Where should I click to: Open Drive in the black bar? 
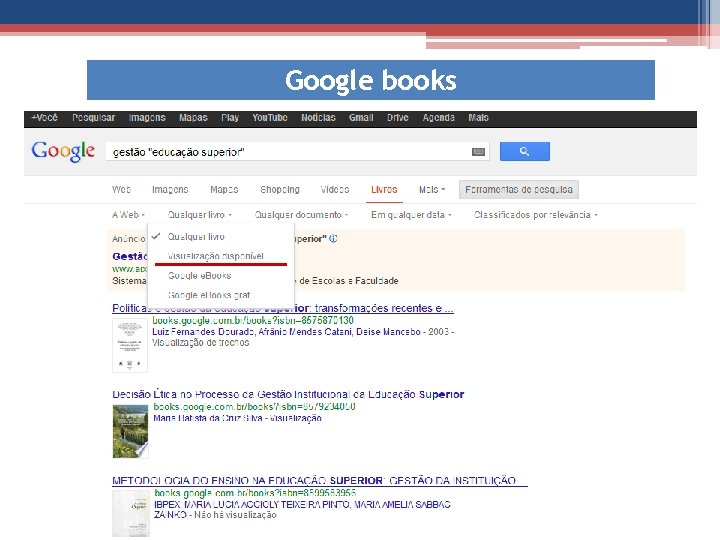(398, 118)
